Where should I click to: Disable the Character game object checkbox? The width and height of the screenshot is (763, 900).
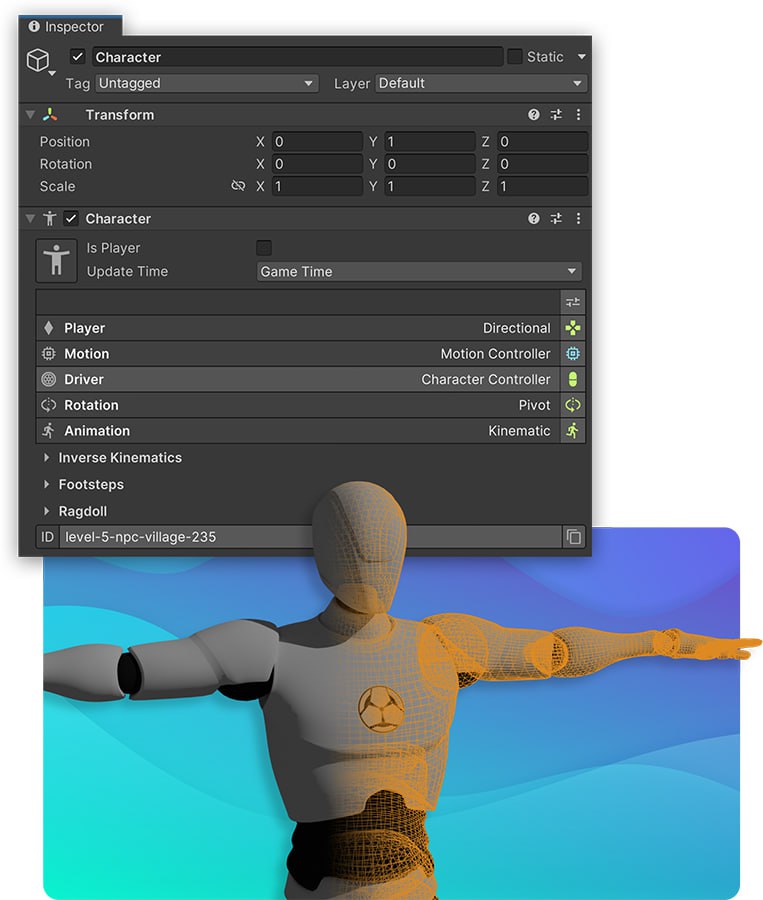pyautogui.click(x=78, y=57)
